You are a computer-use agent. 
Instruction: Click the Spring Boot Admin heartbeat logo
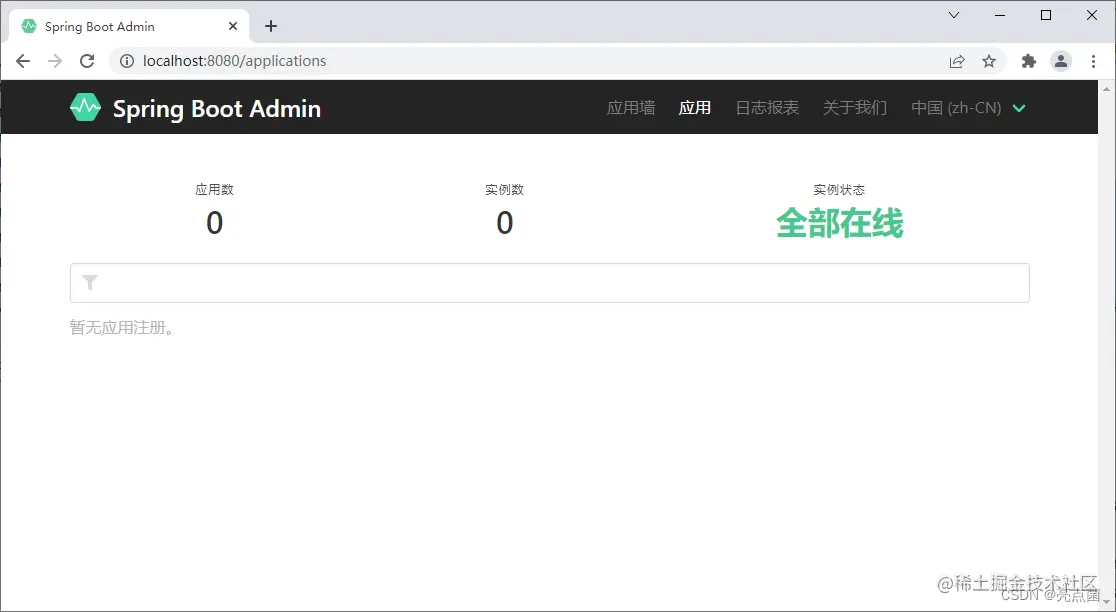pyautogui.click(x=85, y=107)
